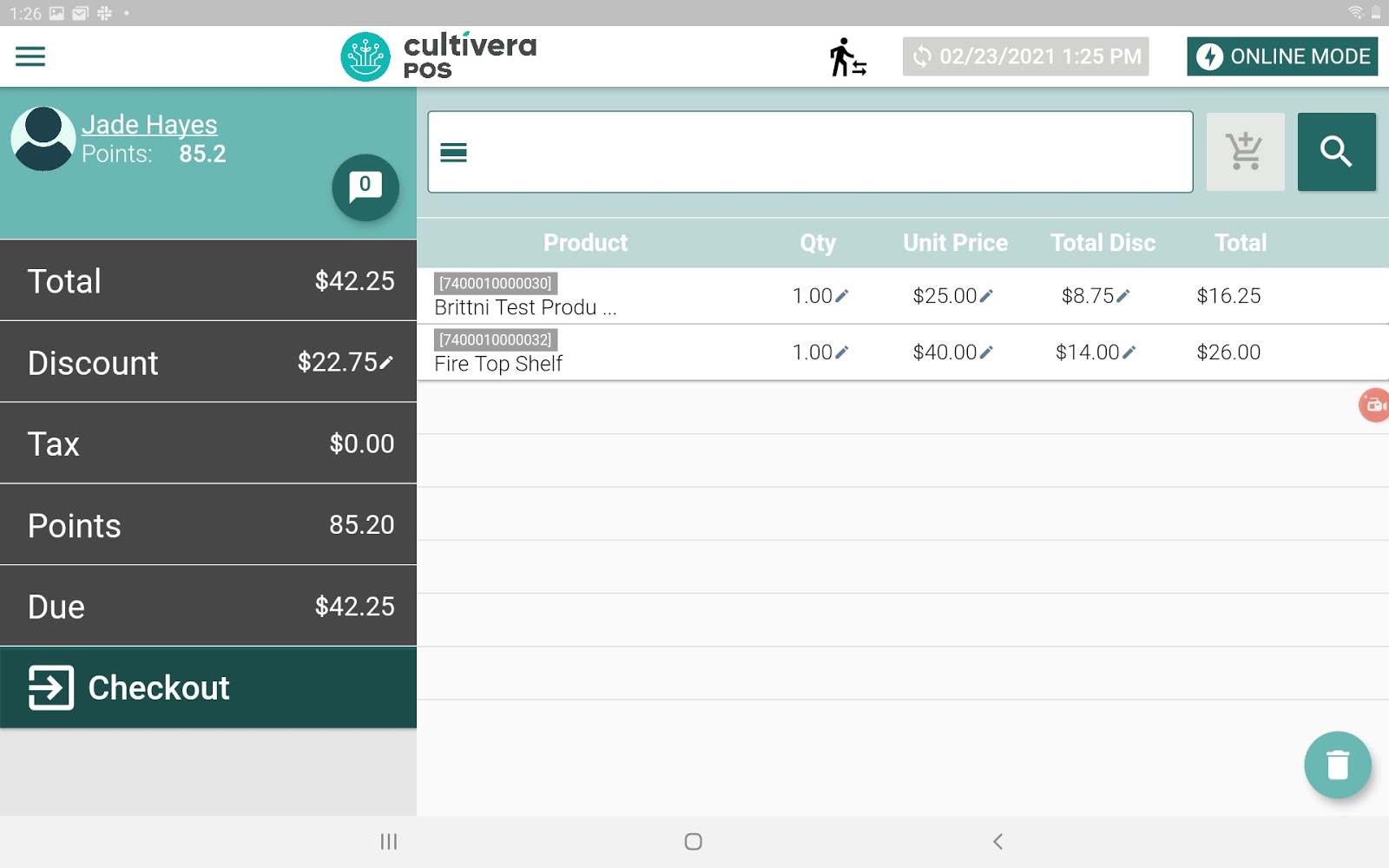Click the Total Disc column header

click(x=1103, y=243)
